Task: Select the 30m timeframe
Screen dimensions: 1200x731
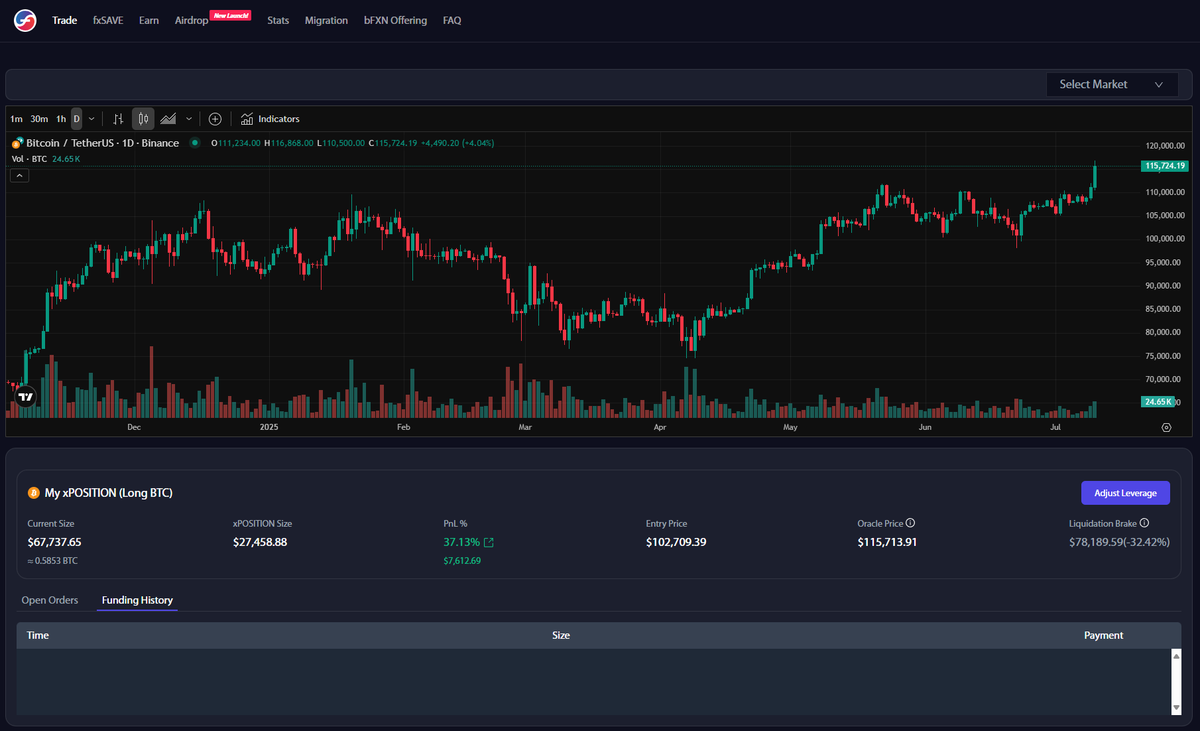Action: coord(39,119)
